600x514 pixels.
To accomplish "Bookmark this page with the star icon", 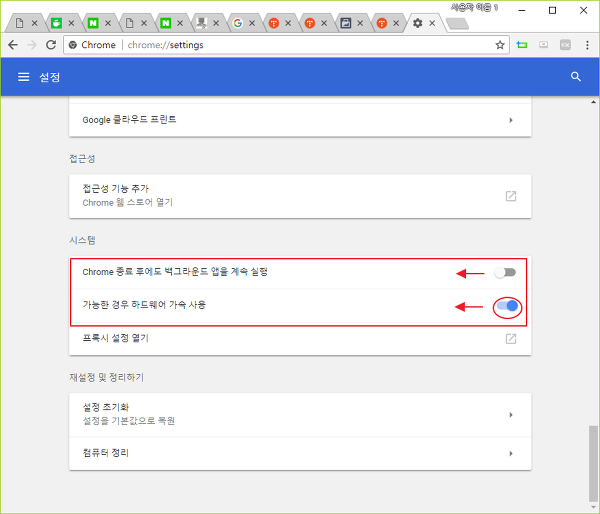I will (x=500, y=45).
